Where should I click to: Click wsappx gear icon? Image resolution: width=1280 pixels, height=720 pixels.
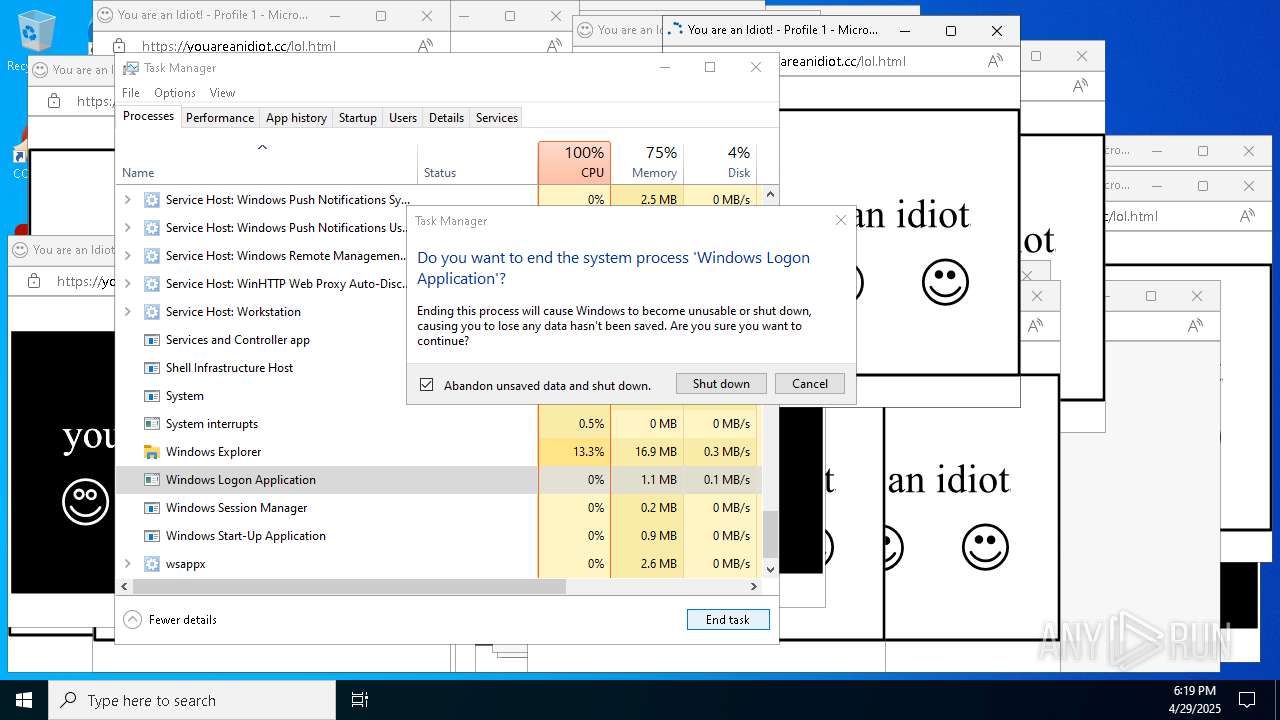coord(152,564)
